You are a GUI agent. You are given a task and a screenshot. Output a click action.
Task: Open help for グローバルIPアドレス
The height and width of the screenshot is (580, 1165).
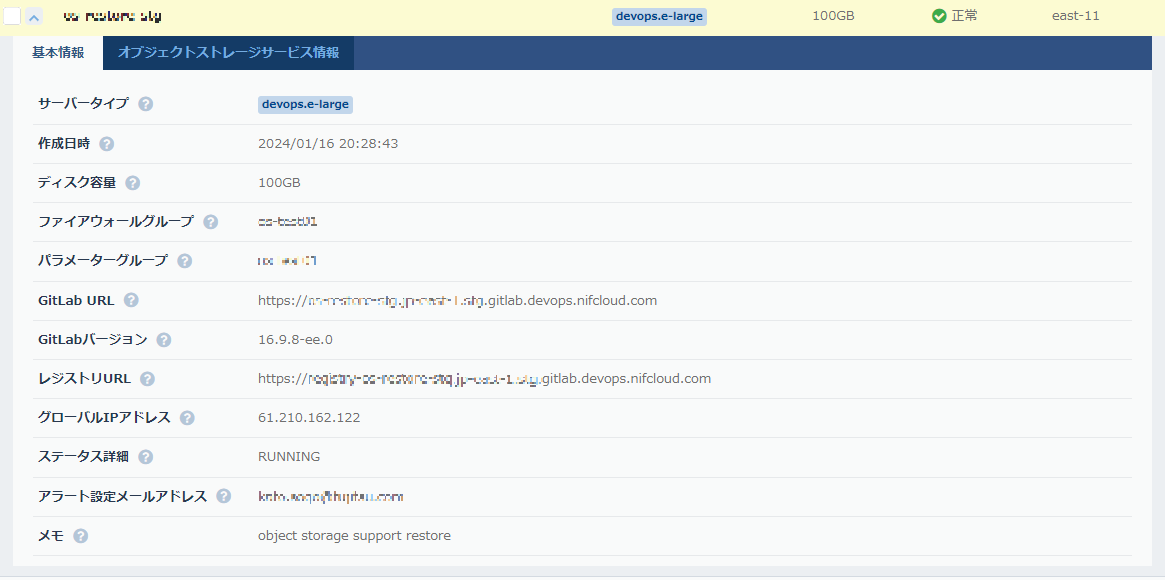[187, 418]
